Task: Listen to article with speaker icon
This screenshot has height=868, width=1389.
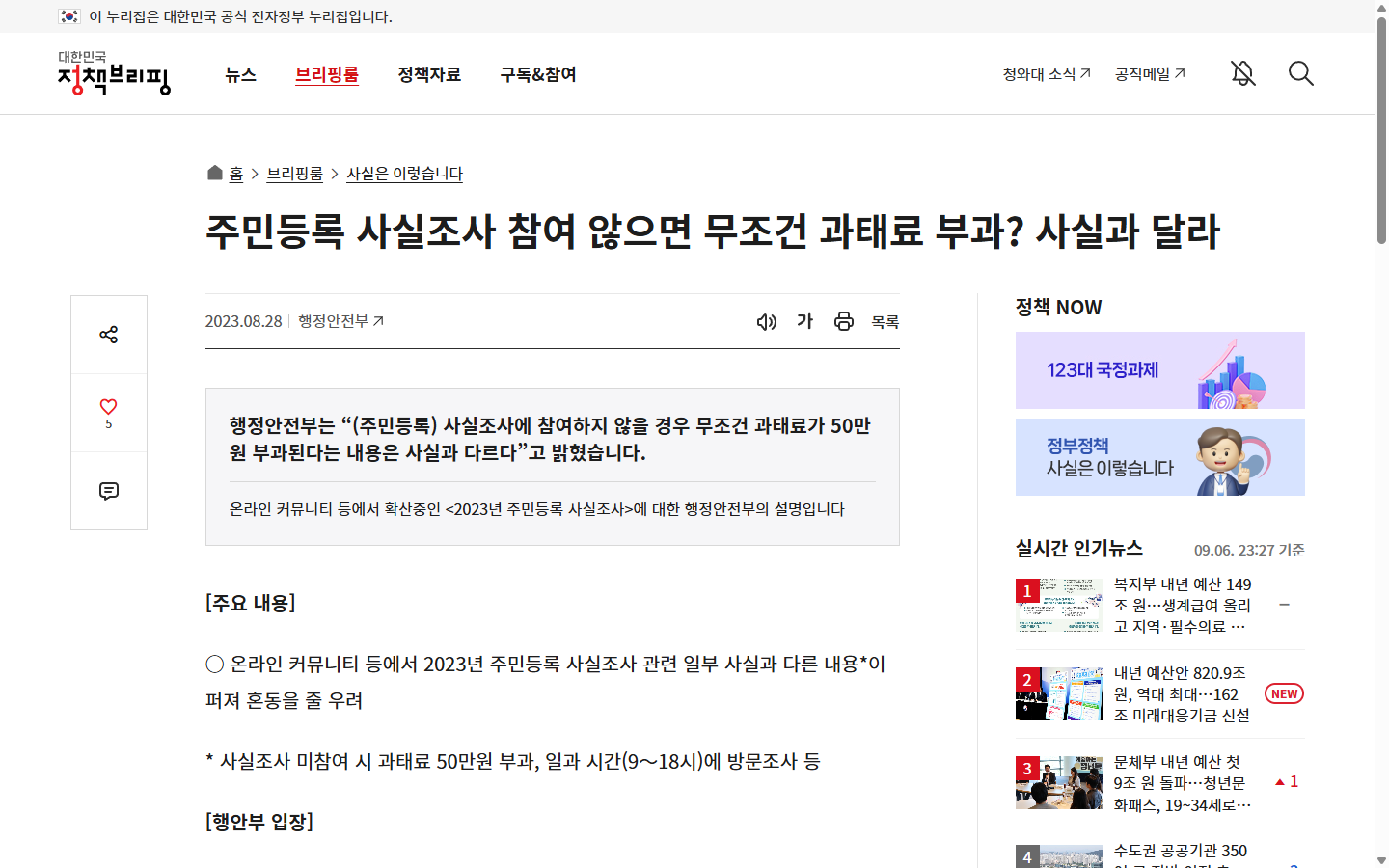Action: coord(767,322)
